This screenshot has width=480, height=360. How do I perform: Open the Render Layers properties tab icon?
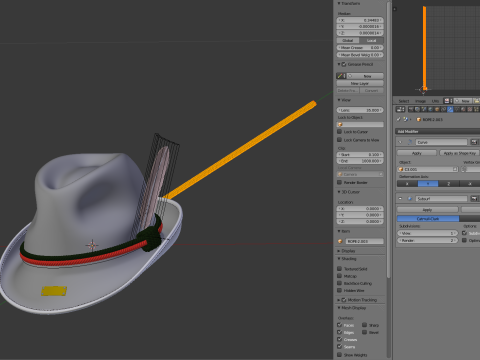tap(417, 109)
